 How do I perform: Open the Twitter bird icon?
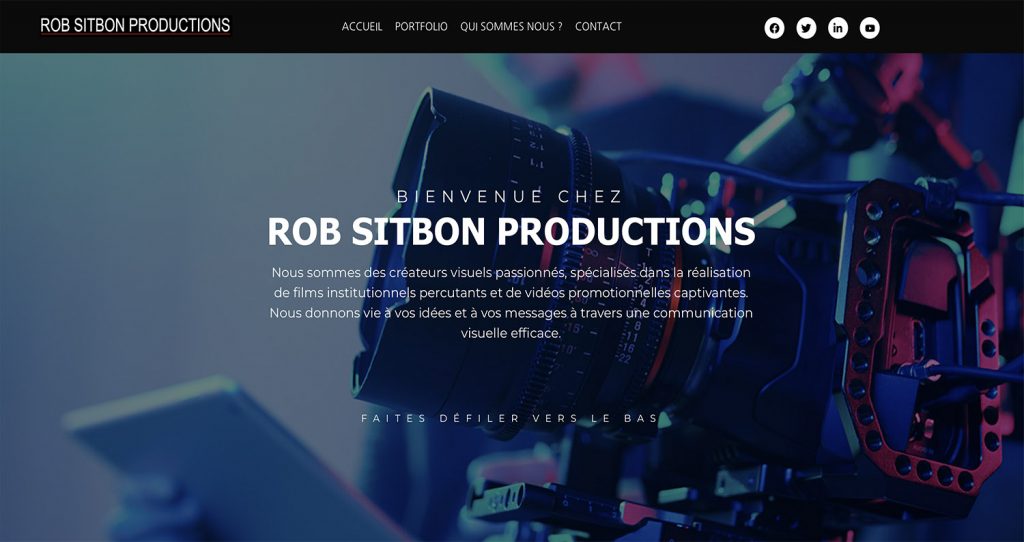tap(806, 28)
